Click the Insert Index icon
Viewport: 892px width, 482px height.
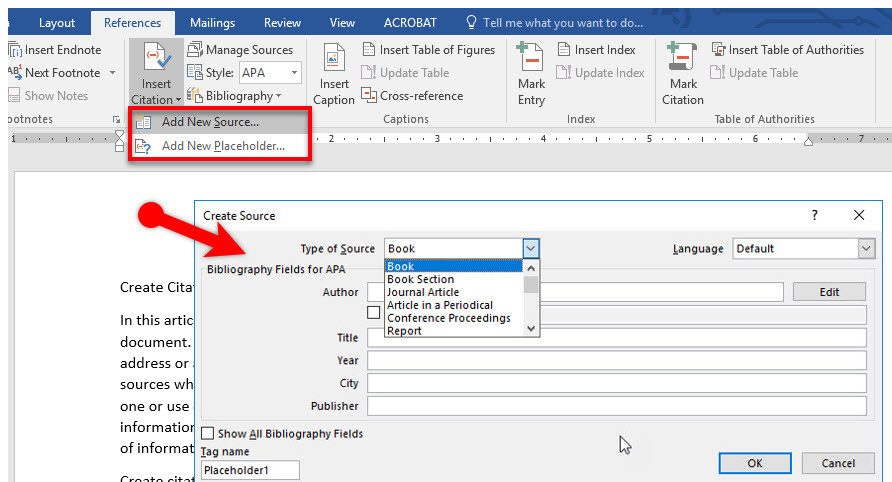[564, 50]
